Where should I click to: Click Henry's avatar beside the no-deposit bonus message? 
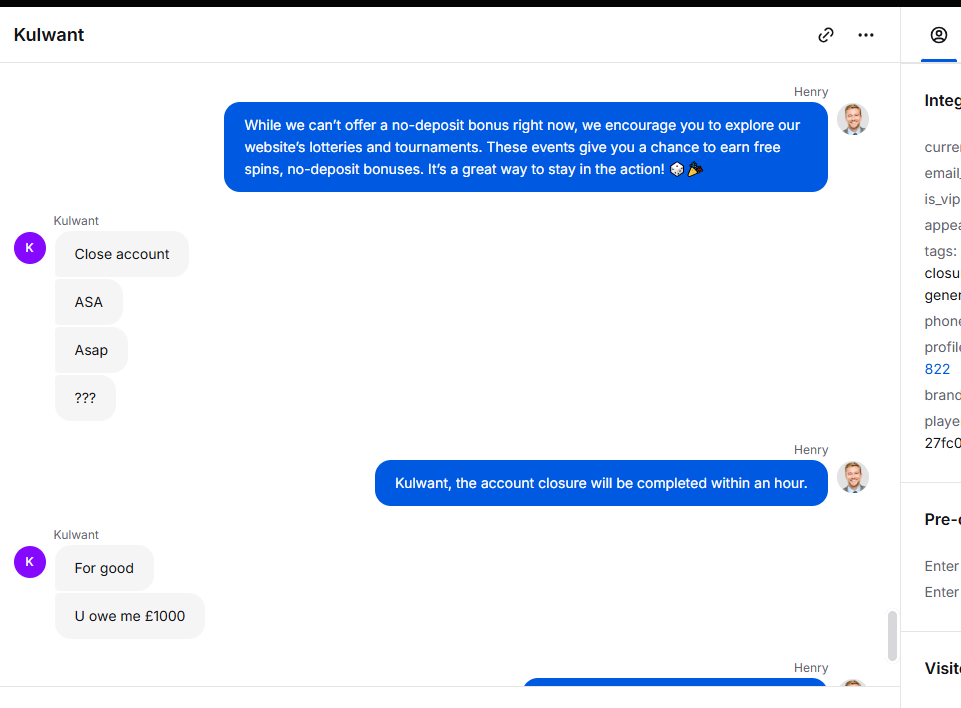tap(853, 119)
